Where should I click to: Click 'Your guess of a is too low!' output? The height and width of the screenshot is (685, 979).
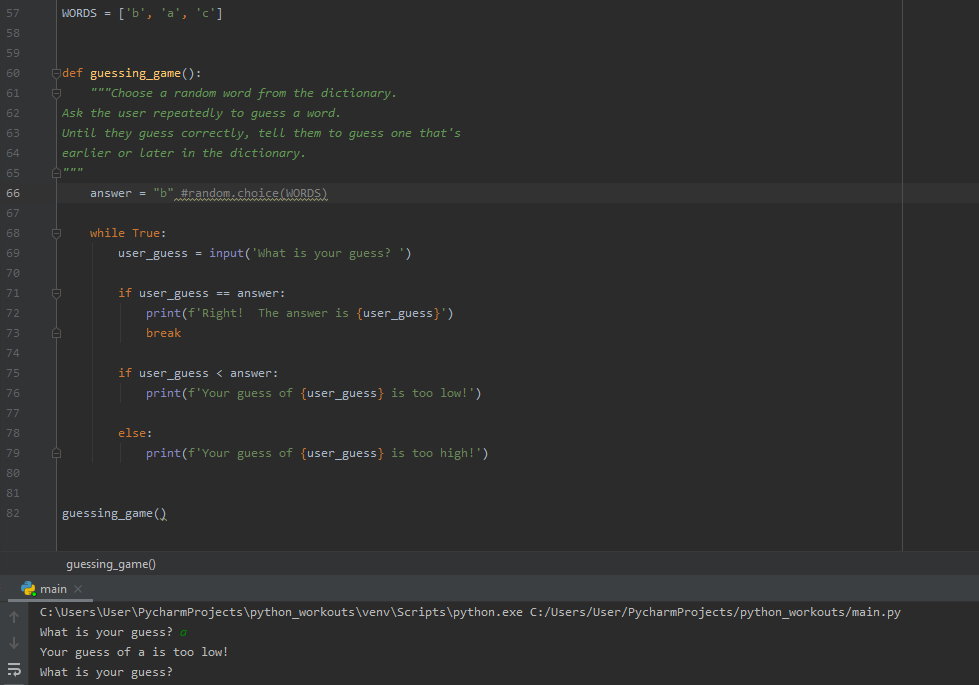tap(134, 652)
